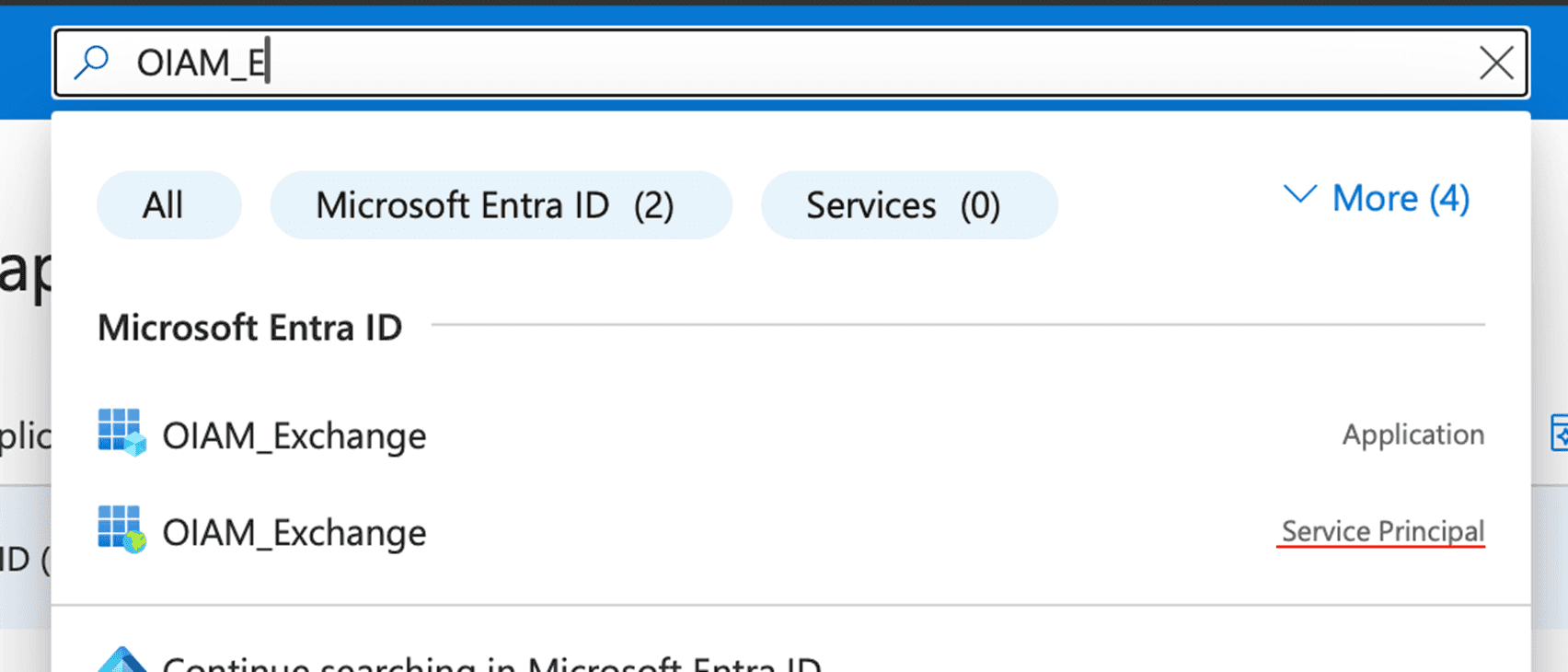The image size is (1568, 672).
Task: Click the Entra ID pyramid icon
Action: [x=122, y=661]
